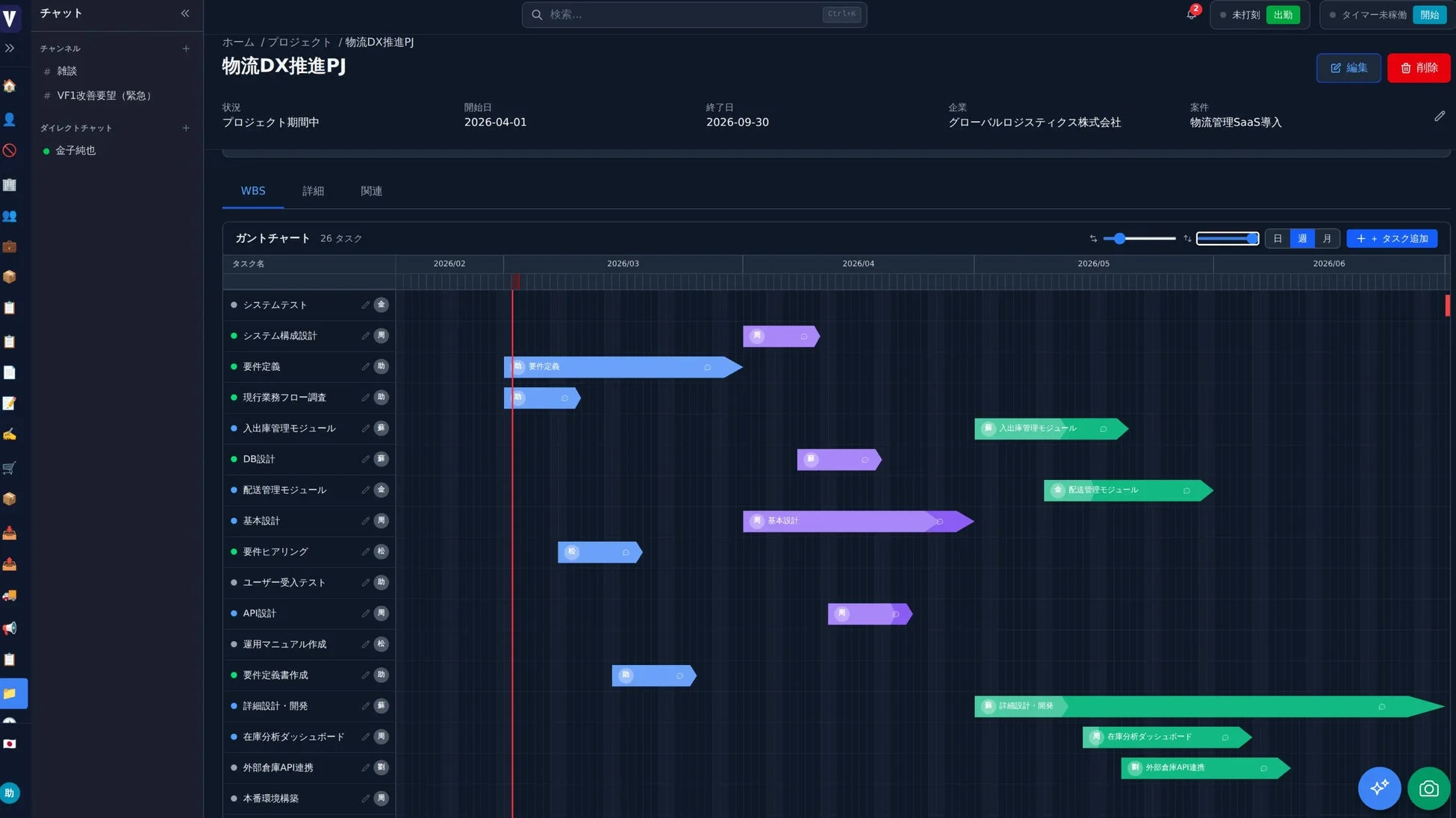
Task: Add a new channel with plus icon
Action: click(x=186, y=49)
